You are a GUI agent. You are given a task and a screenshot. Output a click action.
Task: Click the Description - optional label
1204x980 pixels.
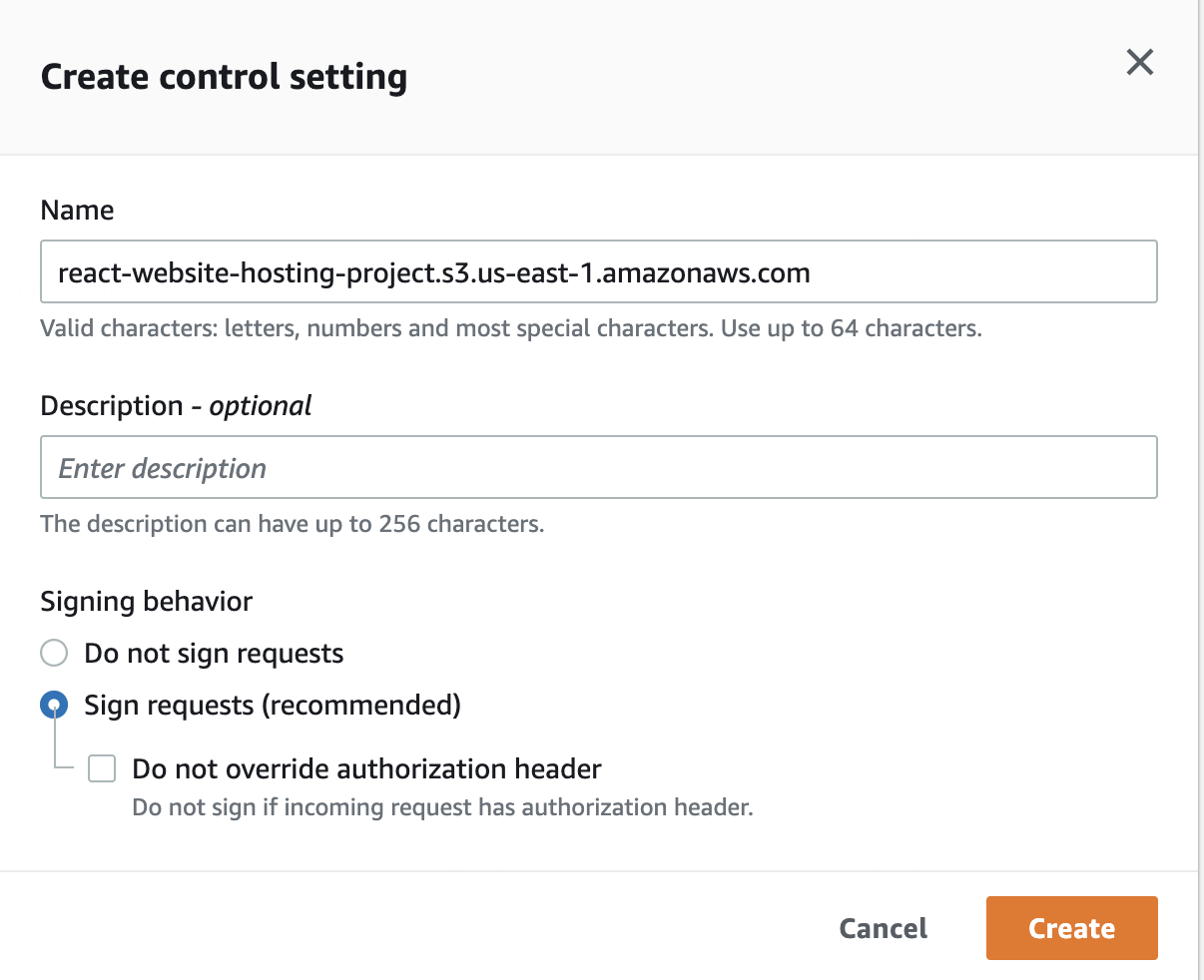tap(176, 405)
